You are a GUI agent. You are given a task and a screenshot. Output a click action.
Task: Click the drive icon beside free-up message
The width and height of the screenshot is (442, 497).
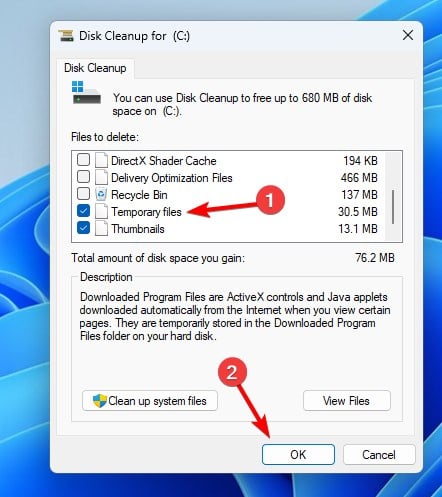pyautogui.click(x=86, y=92)
